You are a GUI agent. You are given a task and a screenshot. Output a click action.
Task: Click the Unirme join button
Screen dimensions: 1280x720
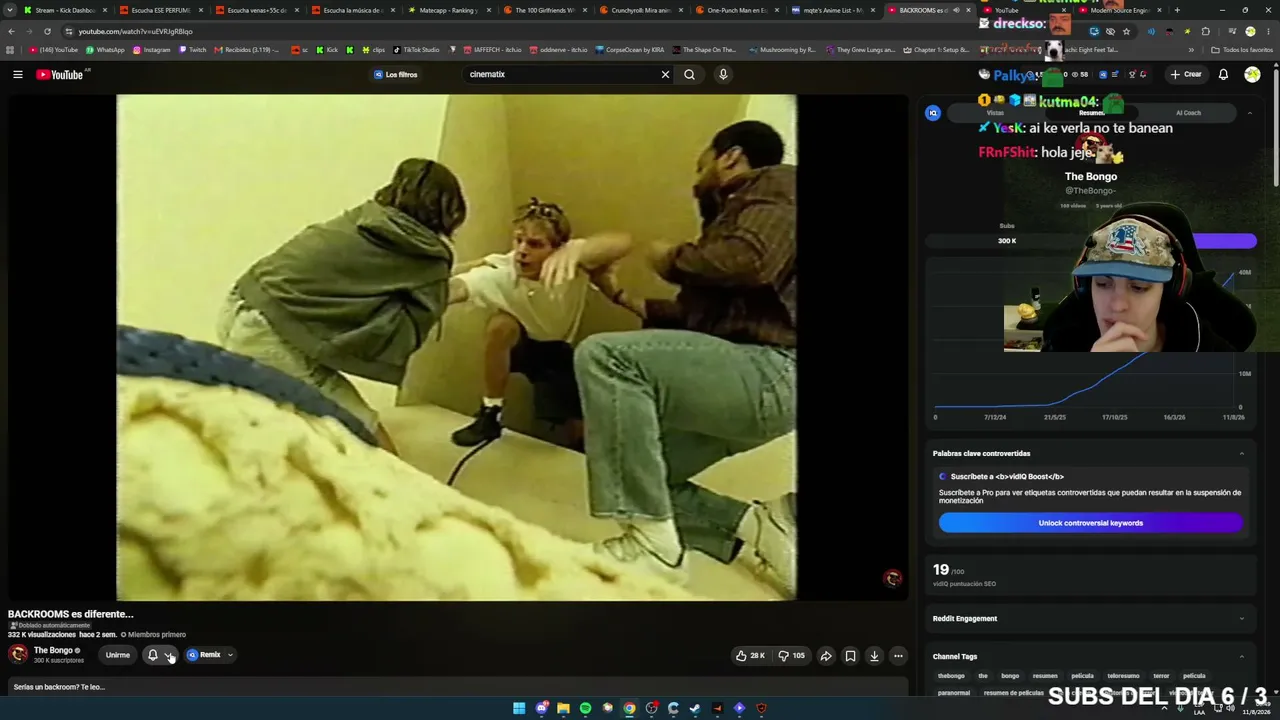(x=118, y=655)
